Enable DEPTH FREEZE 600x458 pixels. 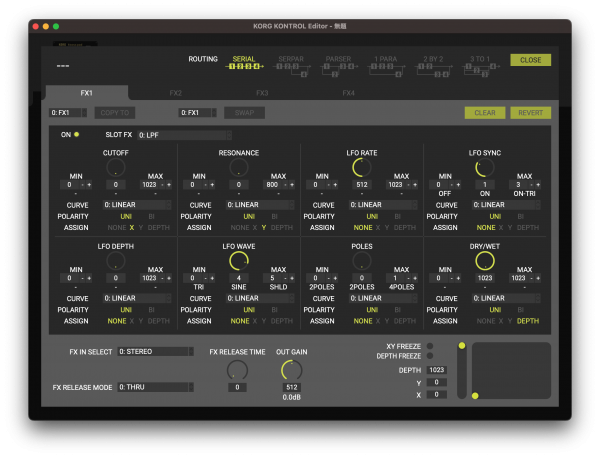coord(431,355)
